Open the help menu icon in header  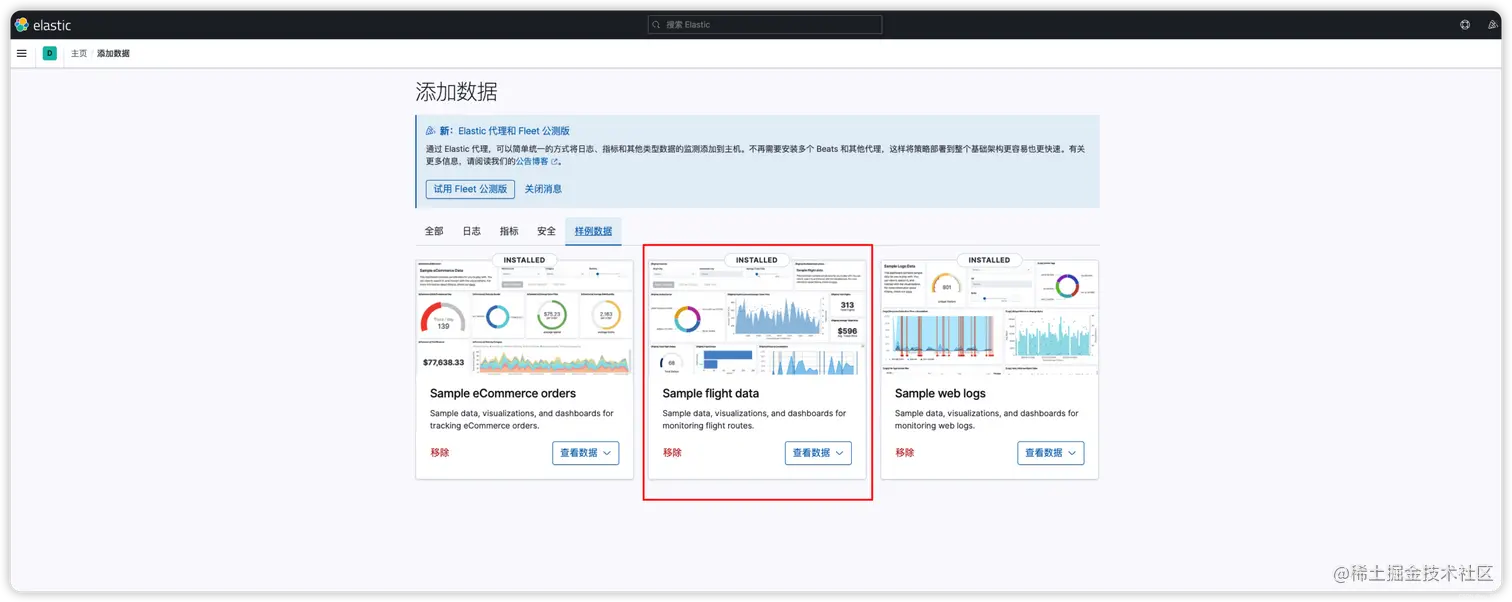click(x=1465, y=25)
